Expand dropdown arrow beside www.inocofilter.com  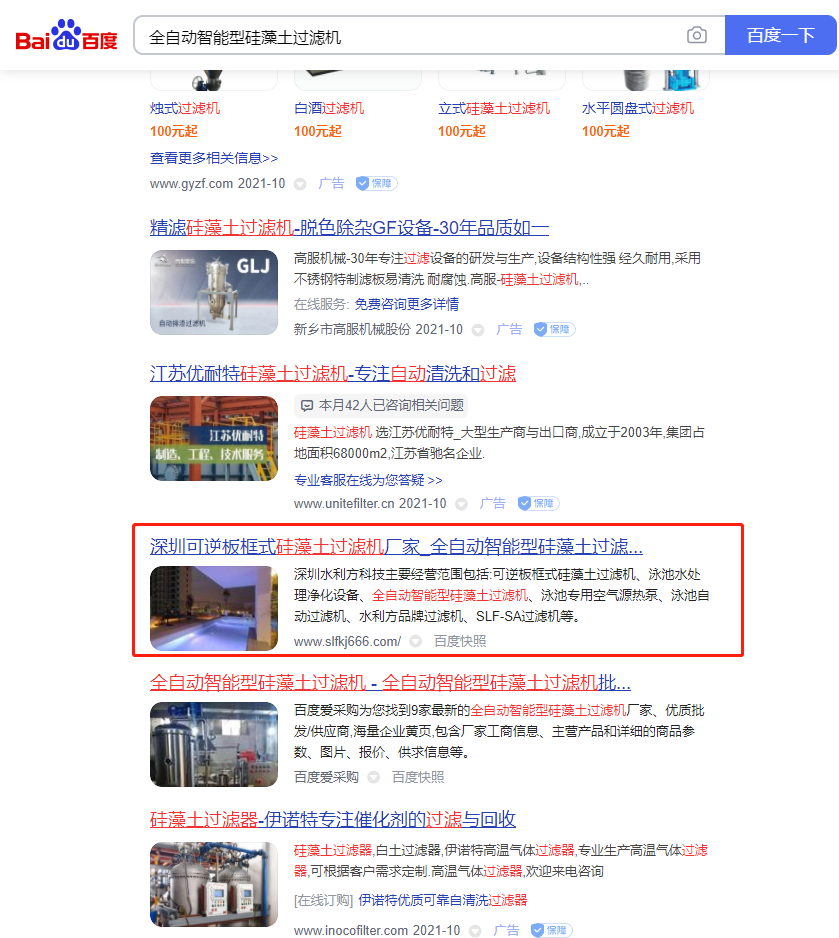point(475,931)
